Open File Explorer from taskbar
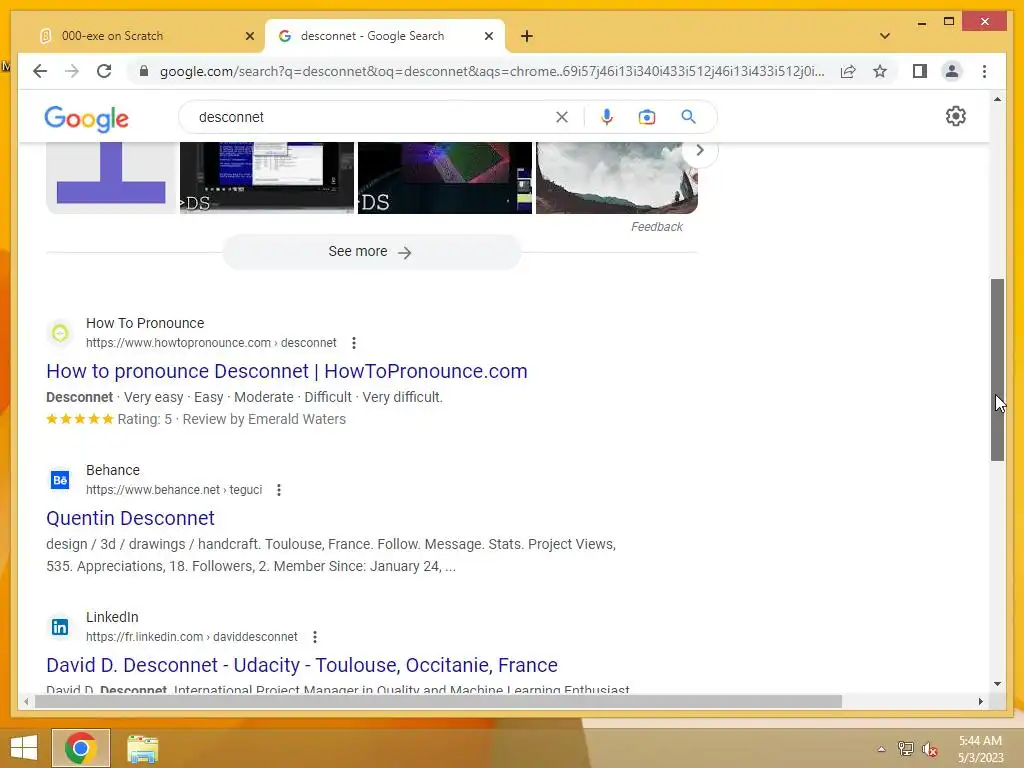The height and width of the screenshot is (768, 1024). 142,749
